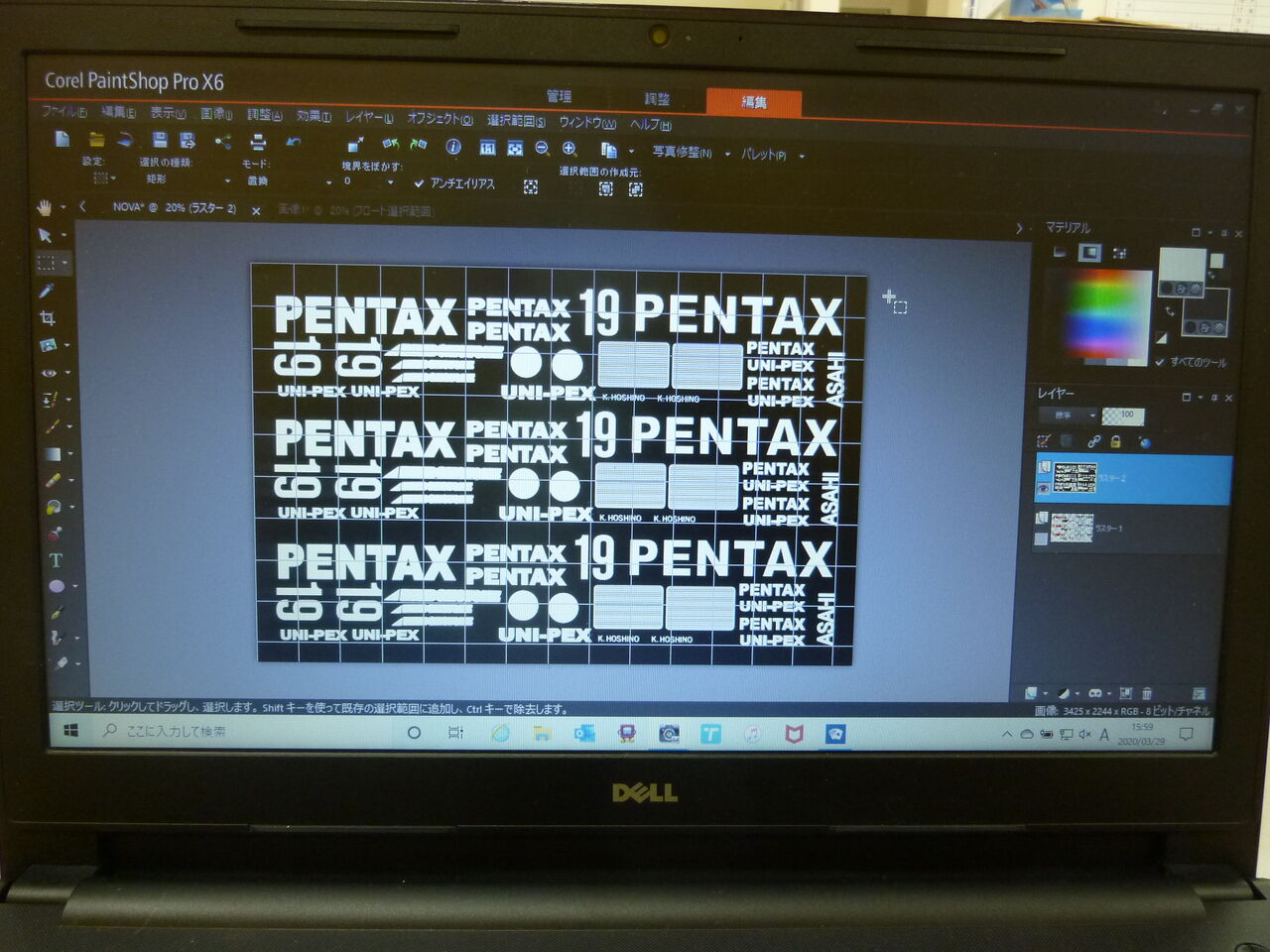Switch to the 調整 workspace tab
Viewport: 1270px width, 952px height.
point(657,99)
